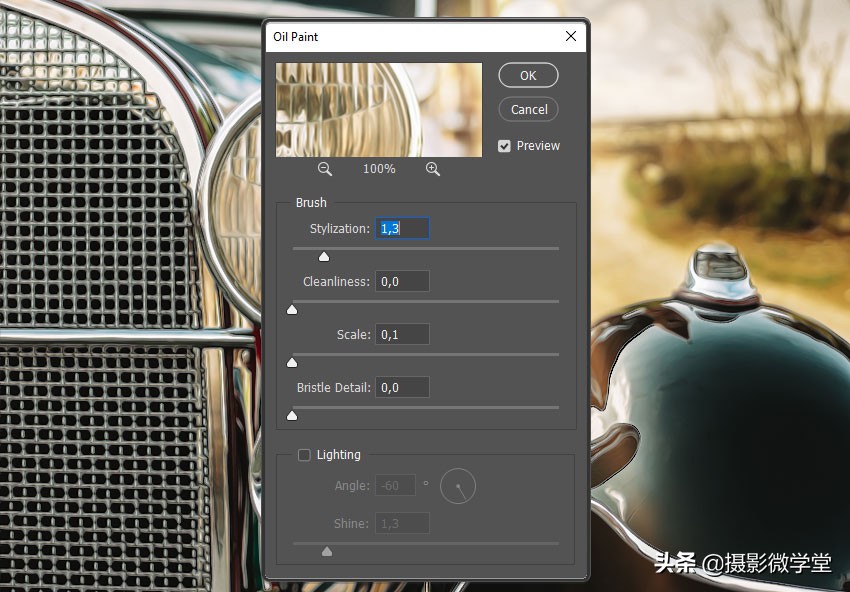The height and width of the screenshot is (592, 850).
Task: Click the Cleanliness value field
Action: click(x=402, y=281)
